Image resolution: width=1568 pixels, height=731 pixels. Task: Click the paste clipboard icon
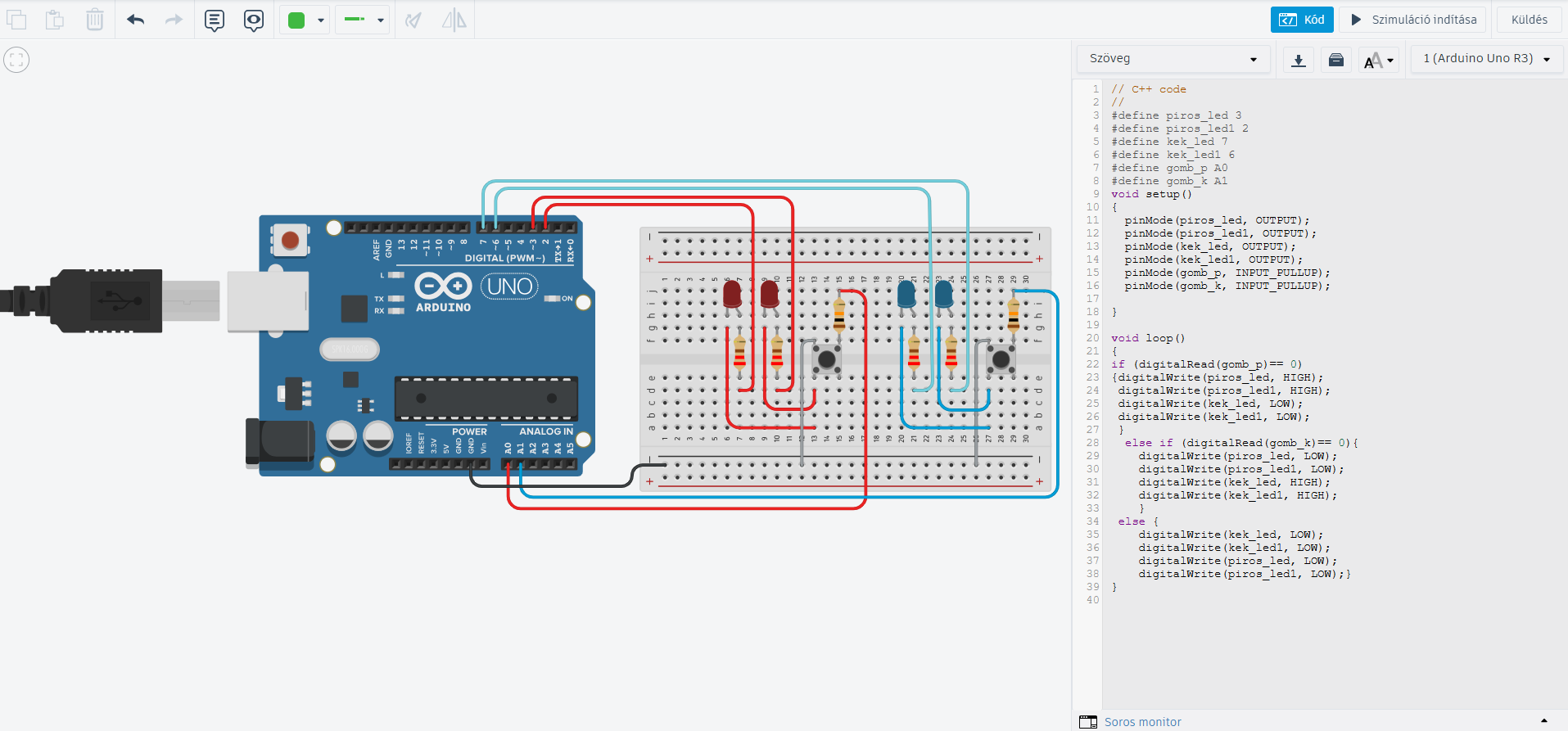tap(55, 20)
